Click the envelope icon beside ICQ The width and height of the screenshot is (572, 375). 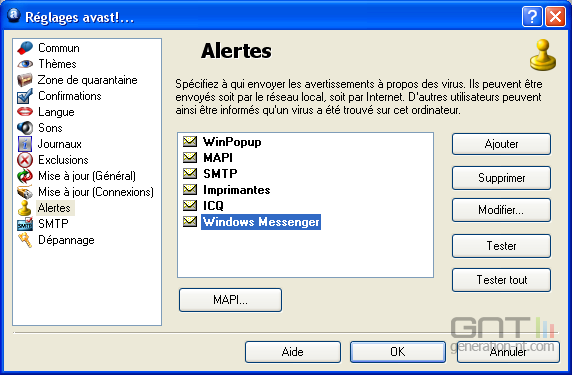click(190, 206)
